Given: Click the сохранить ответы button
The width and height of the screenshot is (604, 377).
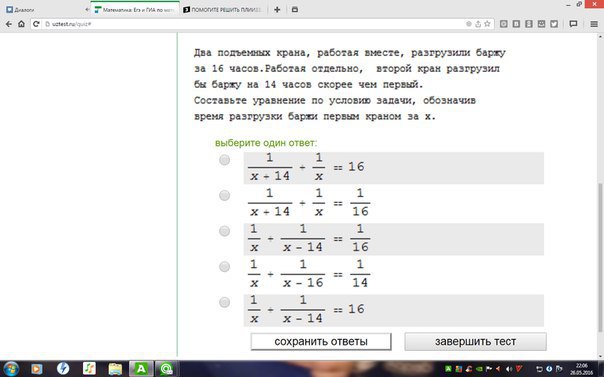Looking at the screenshot, I should [x=321, y=342].
